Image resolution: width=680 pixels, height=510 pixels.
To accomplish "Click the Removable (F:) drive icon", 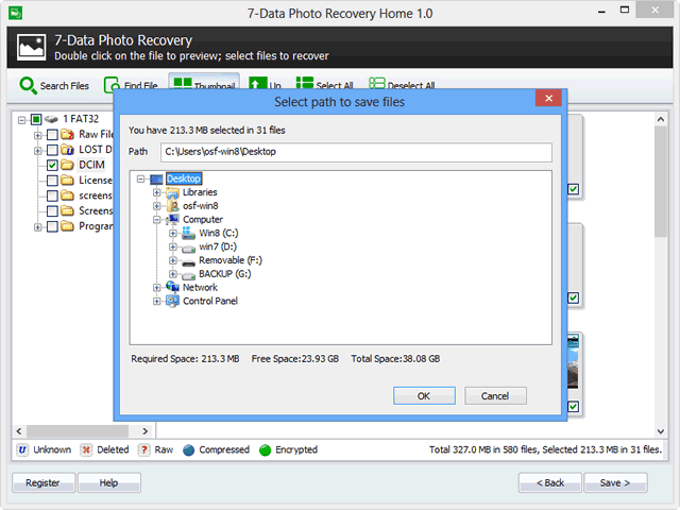I will tap(189, 262).
